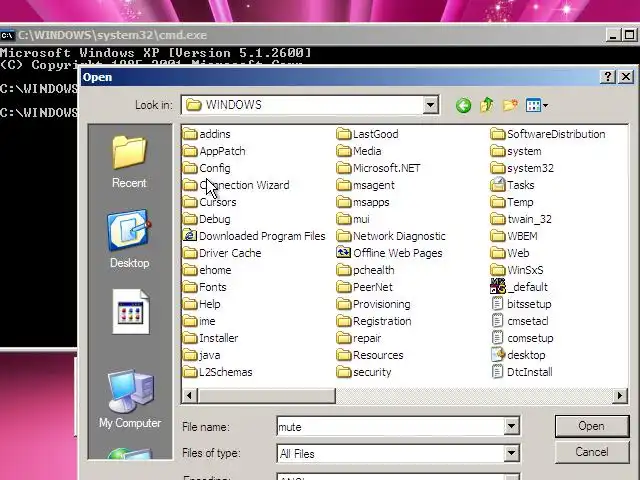This screenshot has width=640, height=480.
Task: Click the addins folder icon
Action: tap(190, 134)
